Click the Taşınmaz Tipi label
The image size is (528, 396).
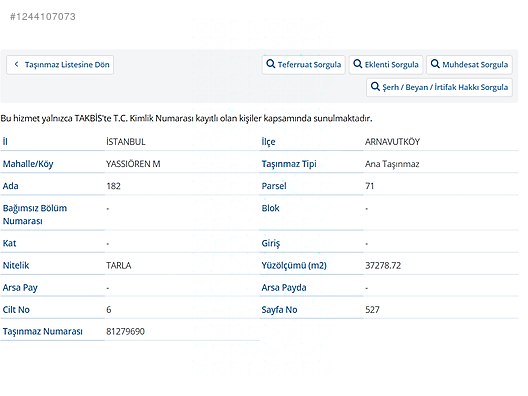[x=289, y=164]
